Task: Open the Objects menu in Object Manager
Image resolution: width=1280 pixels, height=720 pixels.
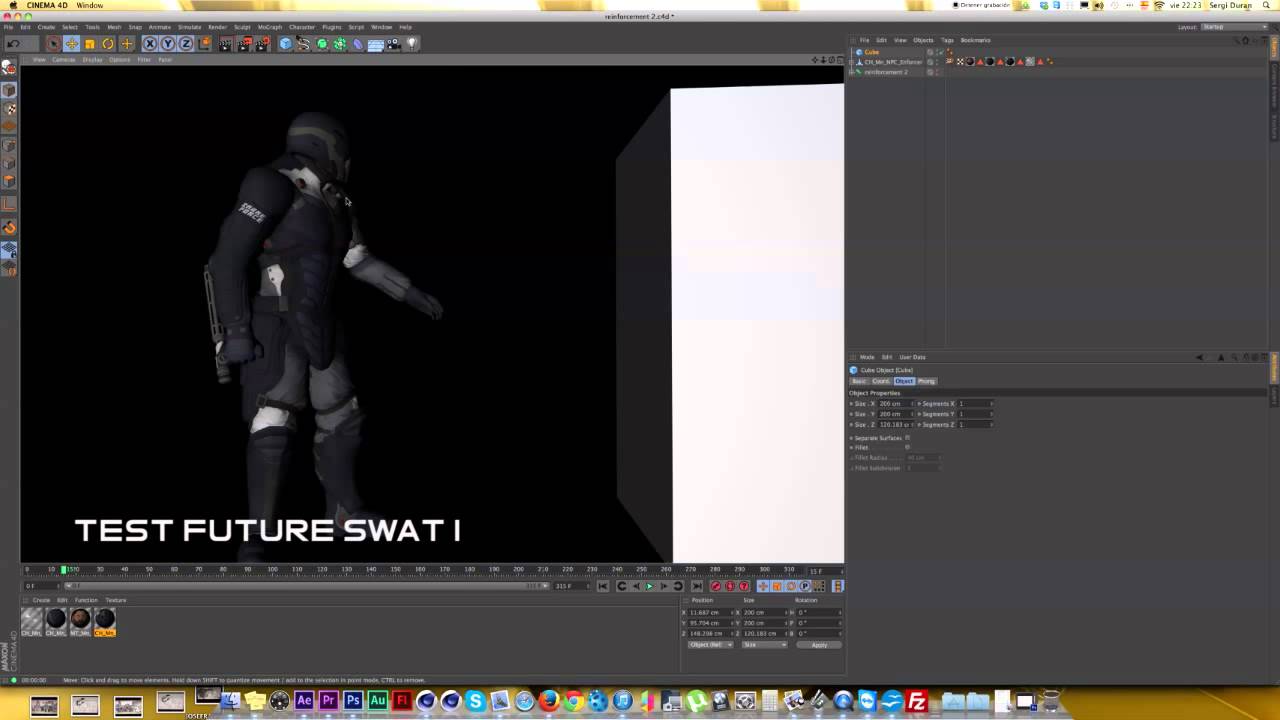Action: [923, 40]
